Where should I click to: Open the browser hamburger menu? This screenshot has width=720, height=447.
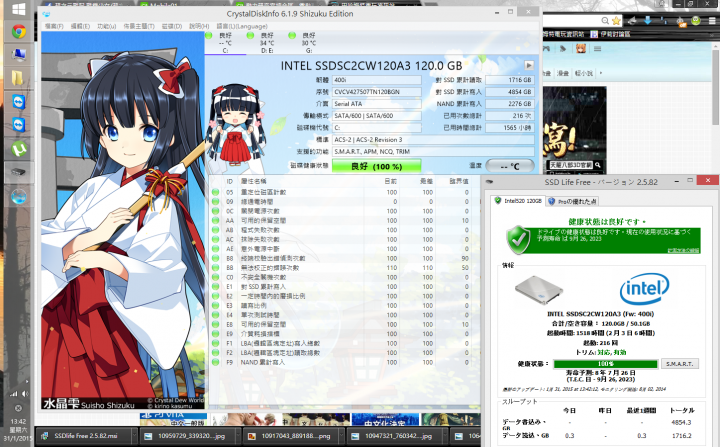[x=713, y=20]
